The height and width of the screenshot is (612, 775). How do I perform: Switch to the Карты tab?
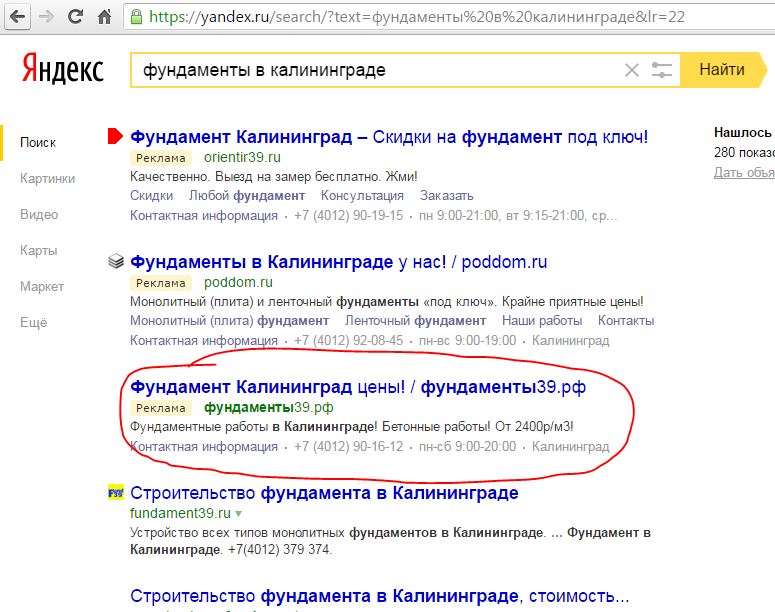tap(39, 251)
